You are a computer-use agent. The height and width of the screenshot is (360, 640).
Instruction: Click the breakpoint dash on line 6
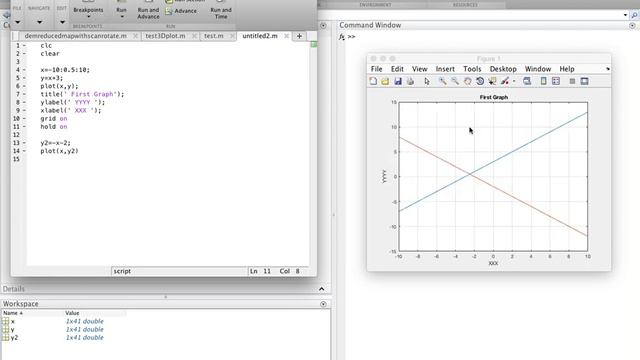pos(24,86)
